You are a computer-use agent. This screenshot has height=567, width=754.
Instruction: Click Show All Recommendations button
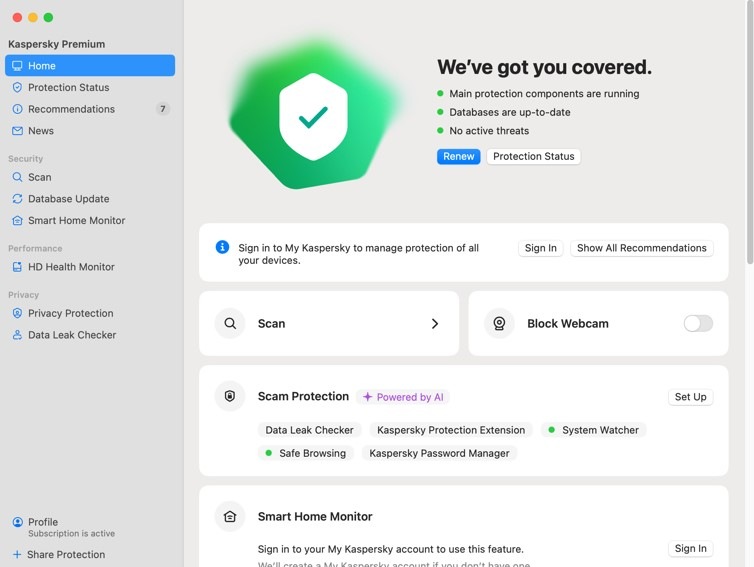click(x=641, y=248)
